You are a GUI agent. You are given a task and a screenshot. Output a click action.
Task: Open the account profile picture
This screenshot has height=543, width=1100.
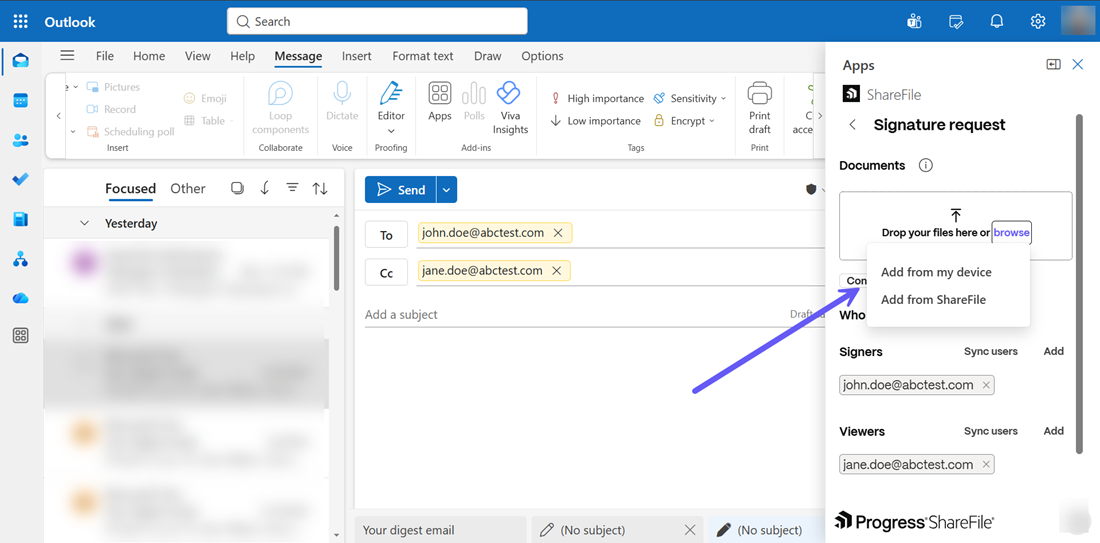pos(1080,21)
